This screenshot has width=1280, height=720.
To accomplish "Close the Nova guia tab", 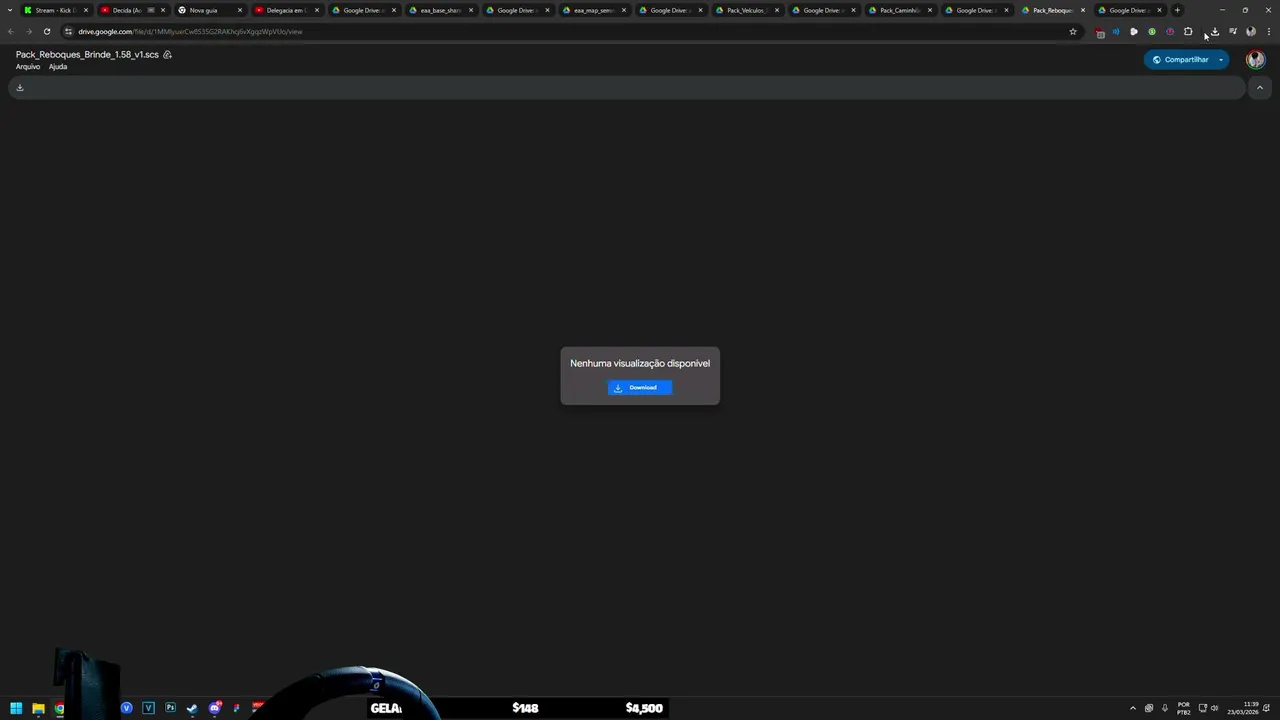I will click(240, 10).
